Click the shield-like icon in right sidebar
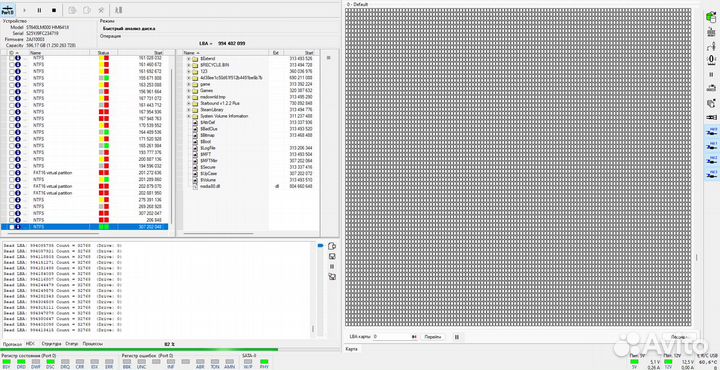Viewport: 720px width, 370px height. [x=711, y=103]
